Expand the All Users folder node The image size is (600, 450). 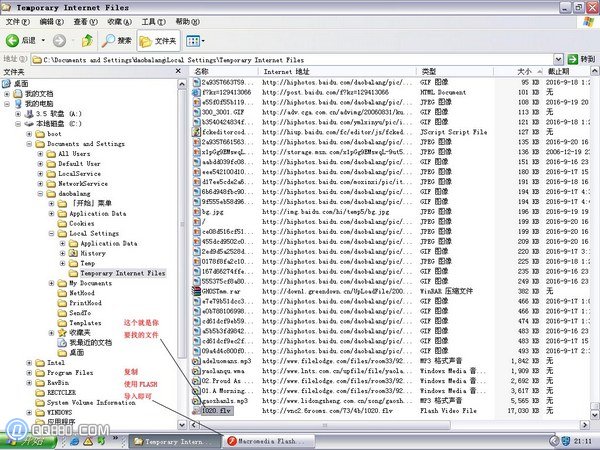(40, 154)
